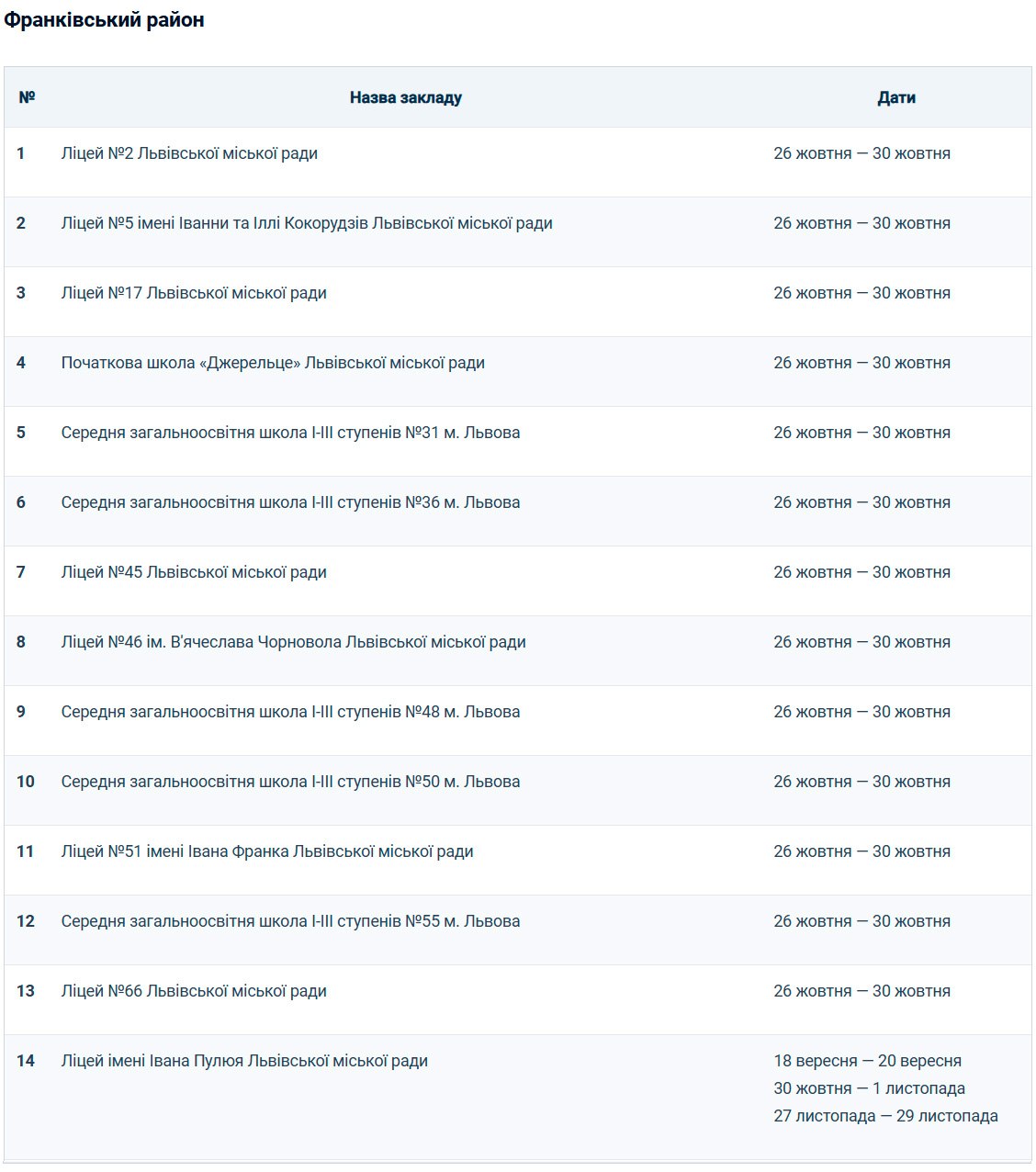Select Ліцей №51 імені Івана Франка
The image size is (1036, 1172).
(x=267, y=851)
